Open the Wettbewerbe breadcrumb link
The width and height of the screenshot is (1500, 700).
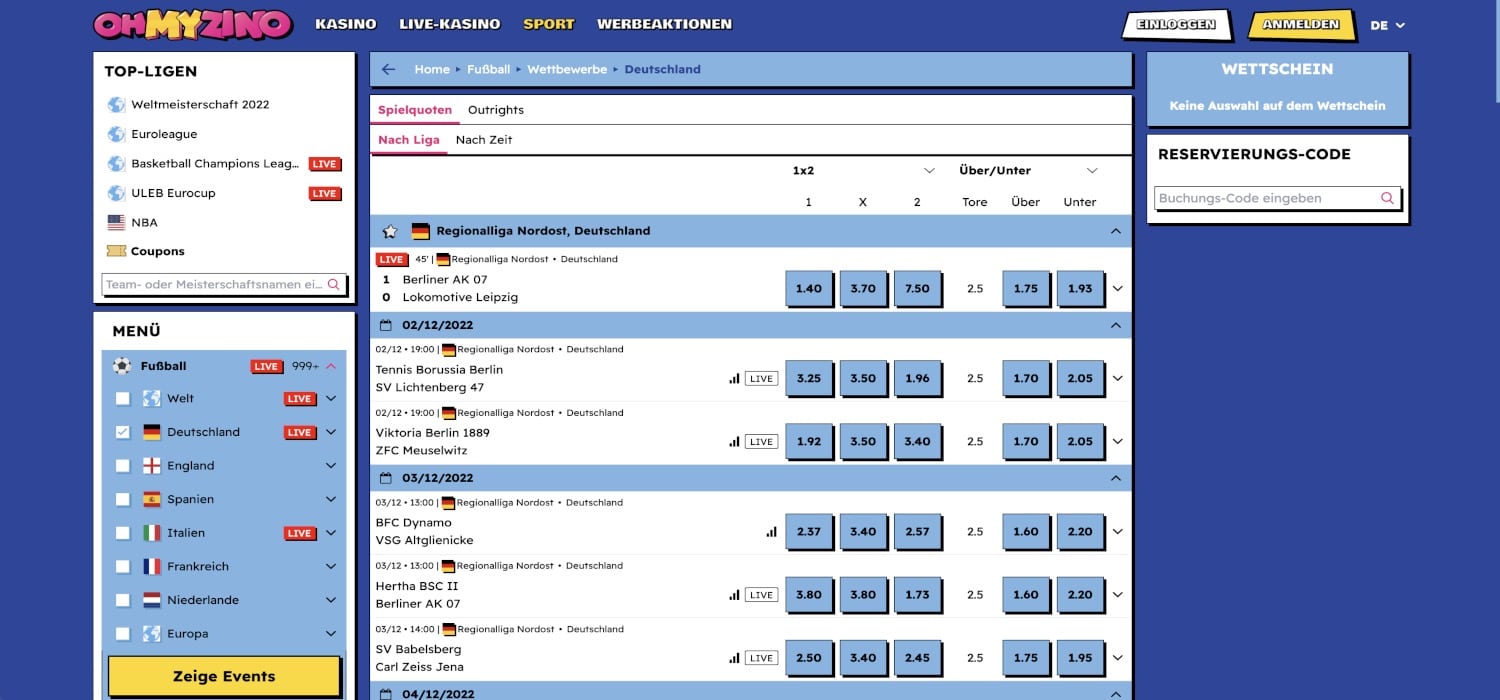click(x=567, y=69)
